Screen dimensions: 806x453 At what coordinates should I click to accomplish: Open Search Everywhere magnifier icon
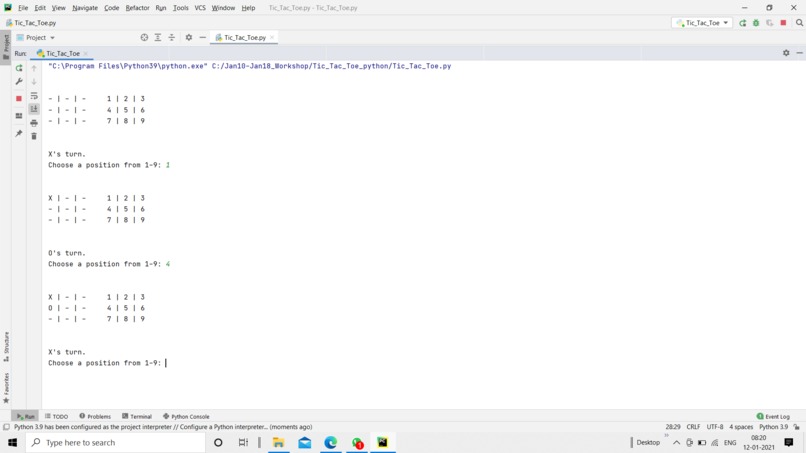click(x=799, y=23)
